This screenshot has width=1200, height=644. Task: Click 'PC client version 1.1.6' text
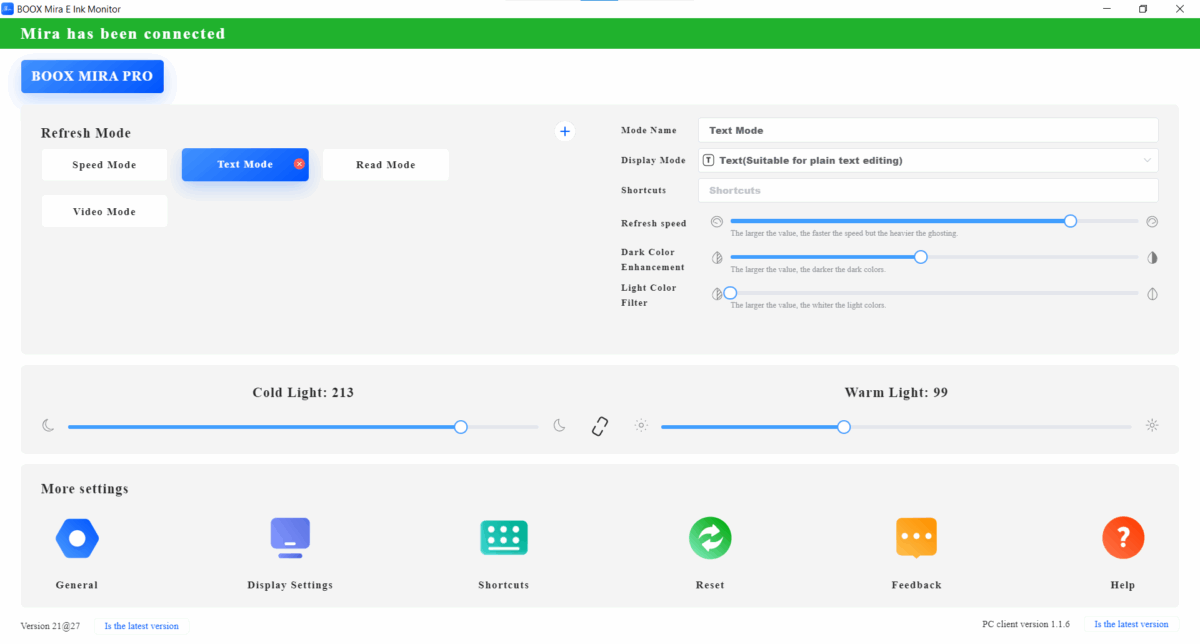click(1026, 624)
